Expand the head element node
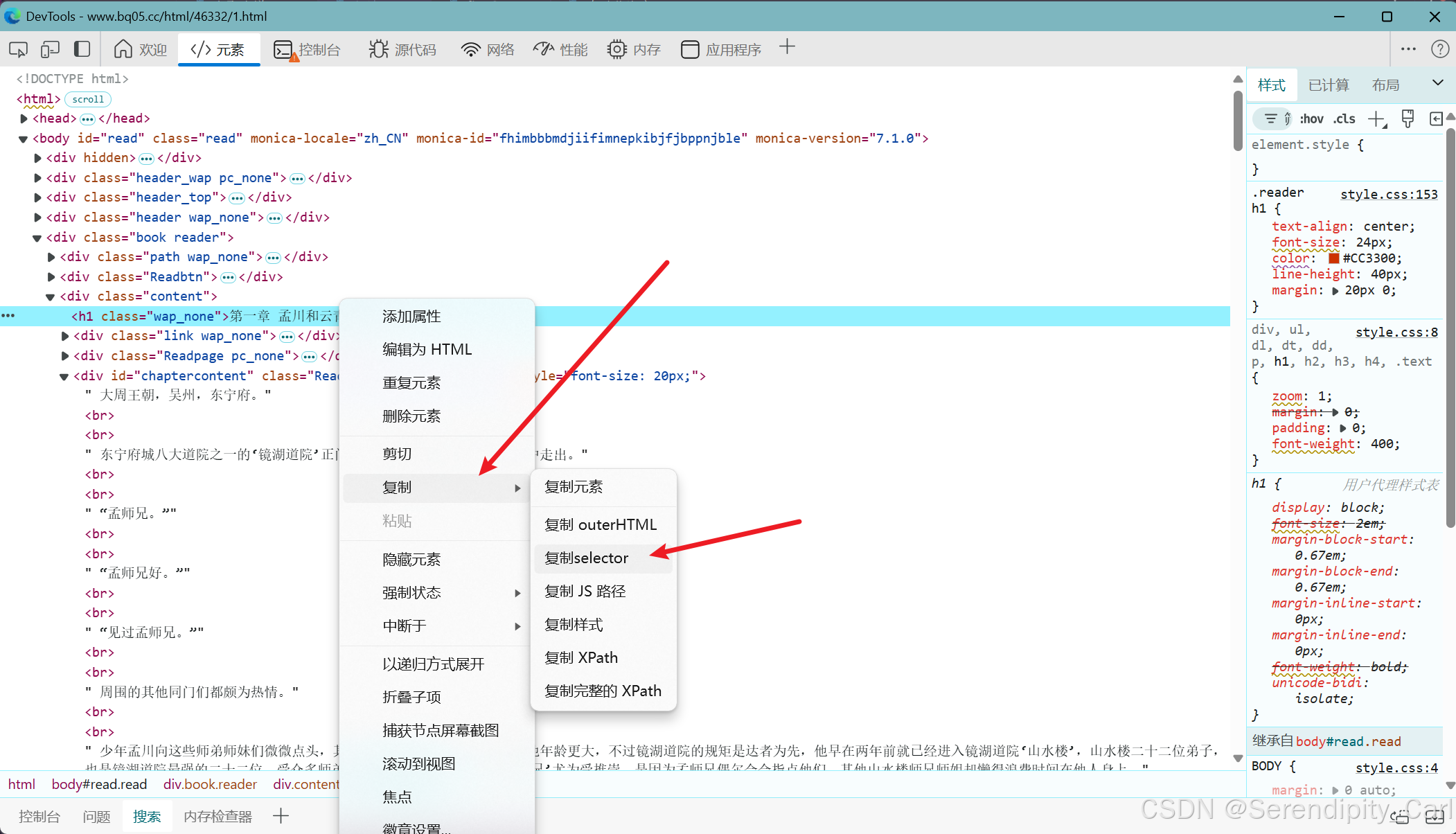1456x834 pixels. pos(24,118)
